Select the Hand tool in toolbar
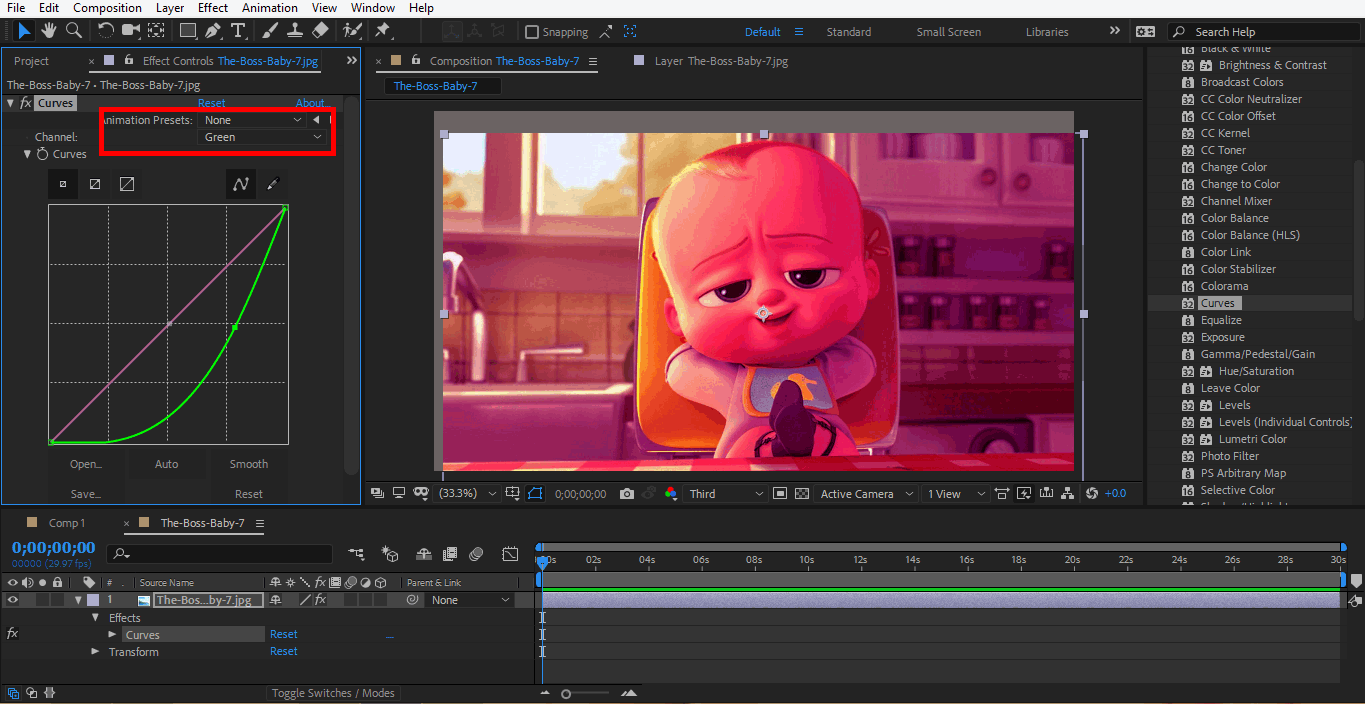Image resolution: width=1365 pixels, height=704 pixels. [x=49, y=31]
